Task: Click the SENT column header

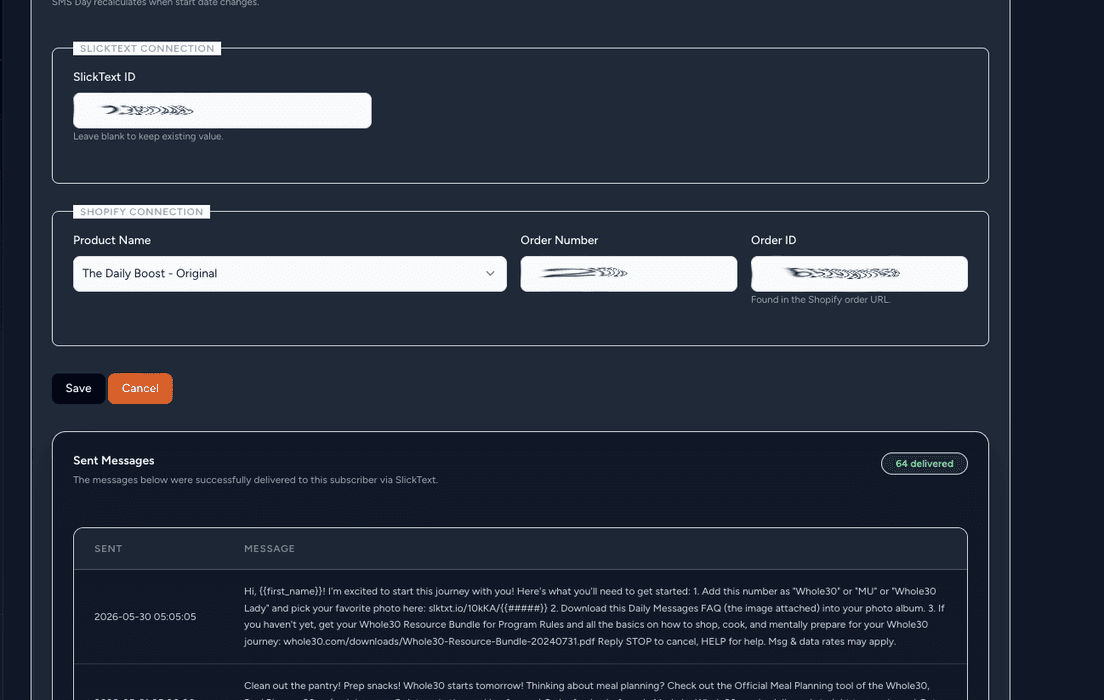Action: pyautogui.click(x=108, y=549)
